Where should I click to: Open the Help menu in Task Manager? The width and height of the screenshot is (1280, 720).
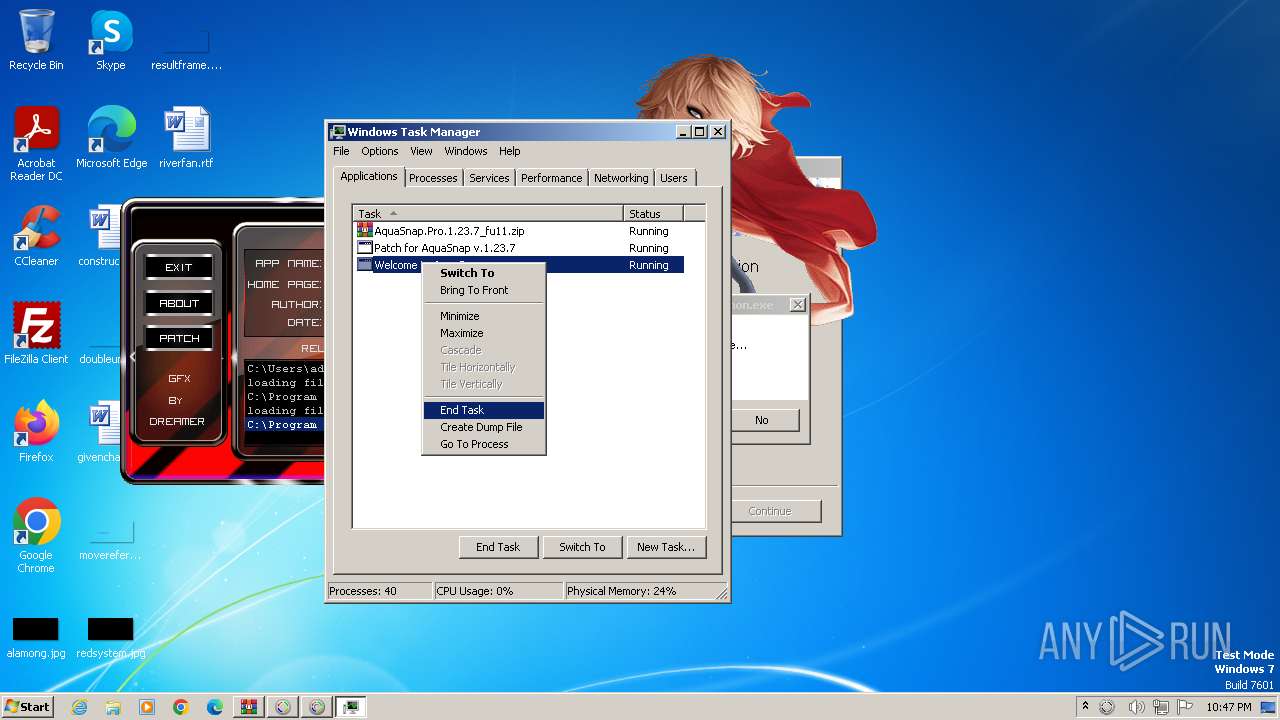point(510,151)
